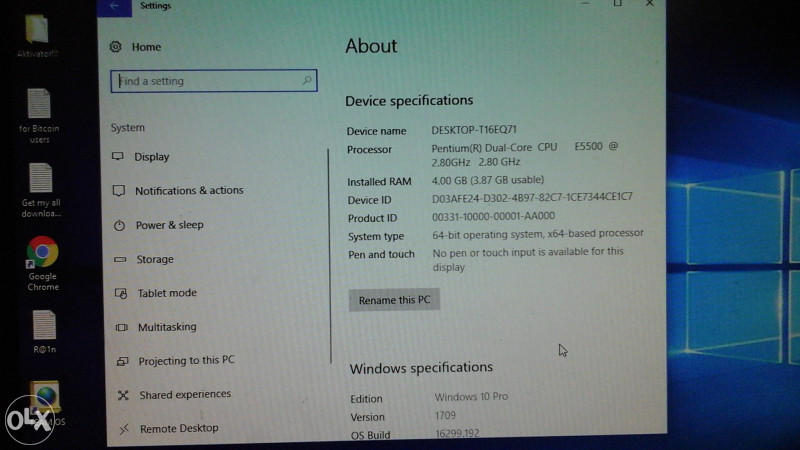Click the sidebar vertical scrollbar
Viewport: 800px width, 450px height.
(330, 255)
